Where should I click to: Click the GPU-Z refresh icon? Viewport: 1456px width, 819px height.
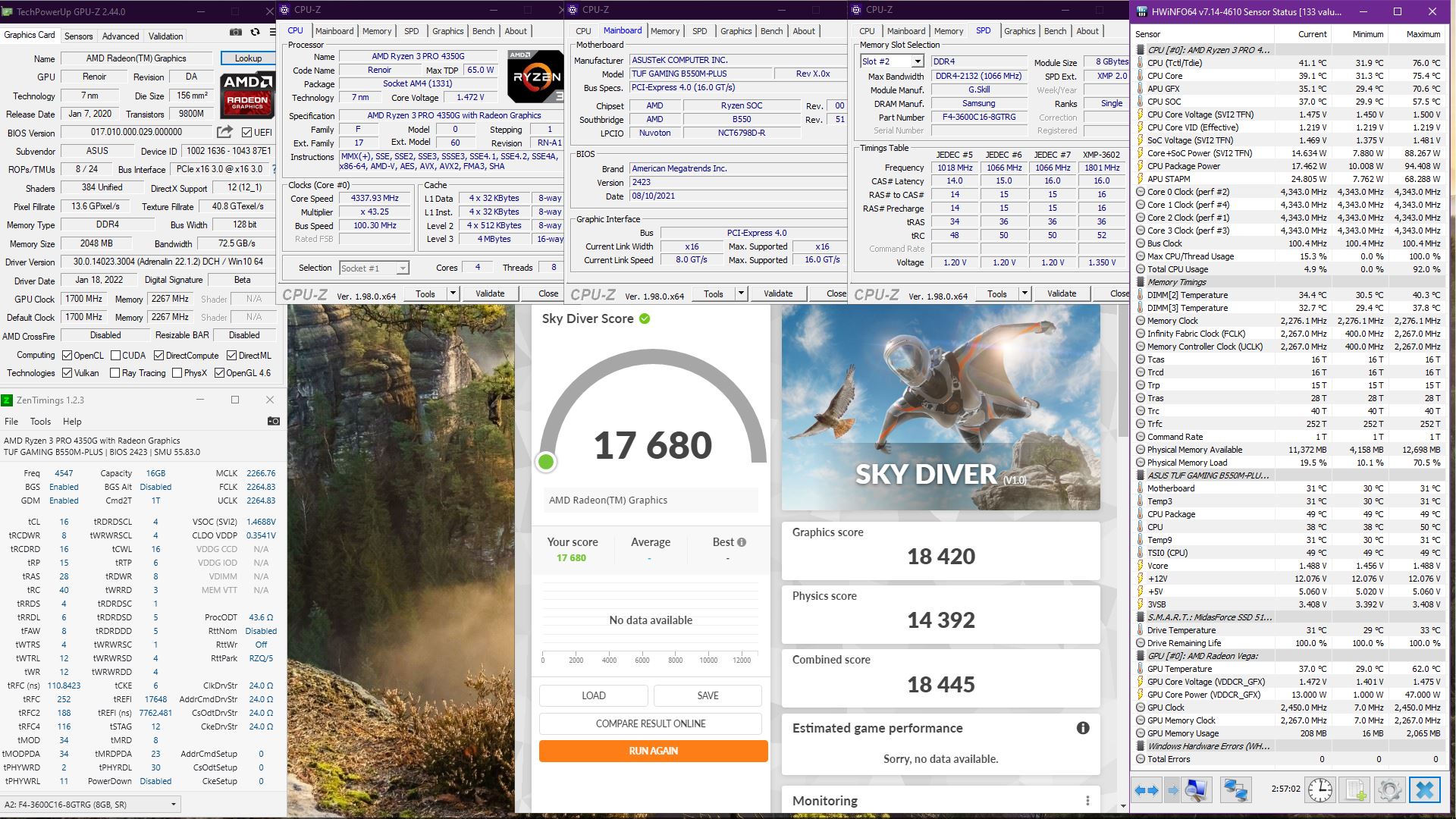[255, 32]
